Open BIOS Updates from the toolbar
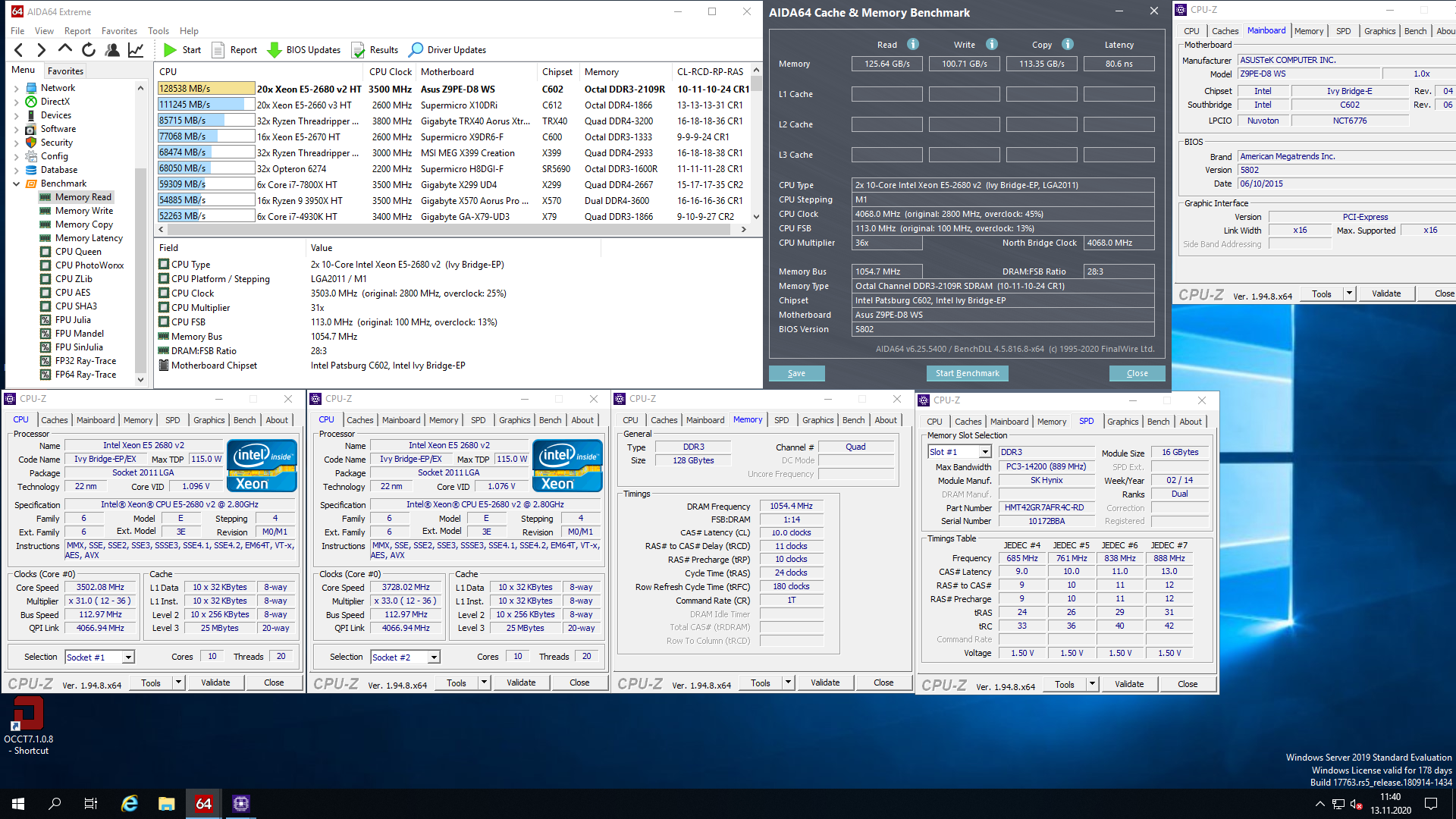Screen dimensions: 1456x819 pyautogui.click(x=304, y=50)
